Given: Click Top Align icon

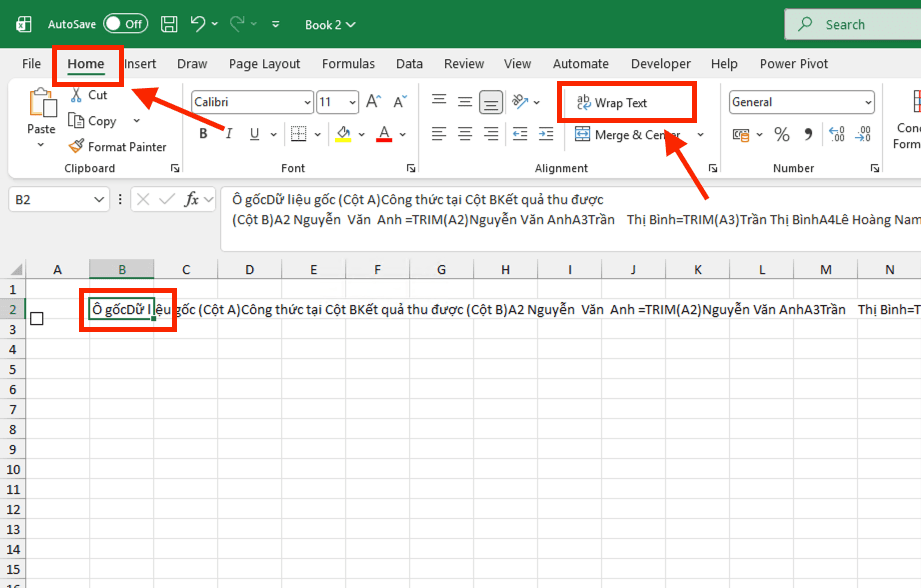Looking at the screenshot, I should pos(439,102).
